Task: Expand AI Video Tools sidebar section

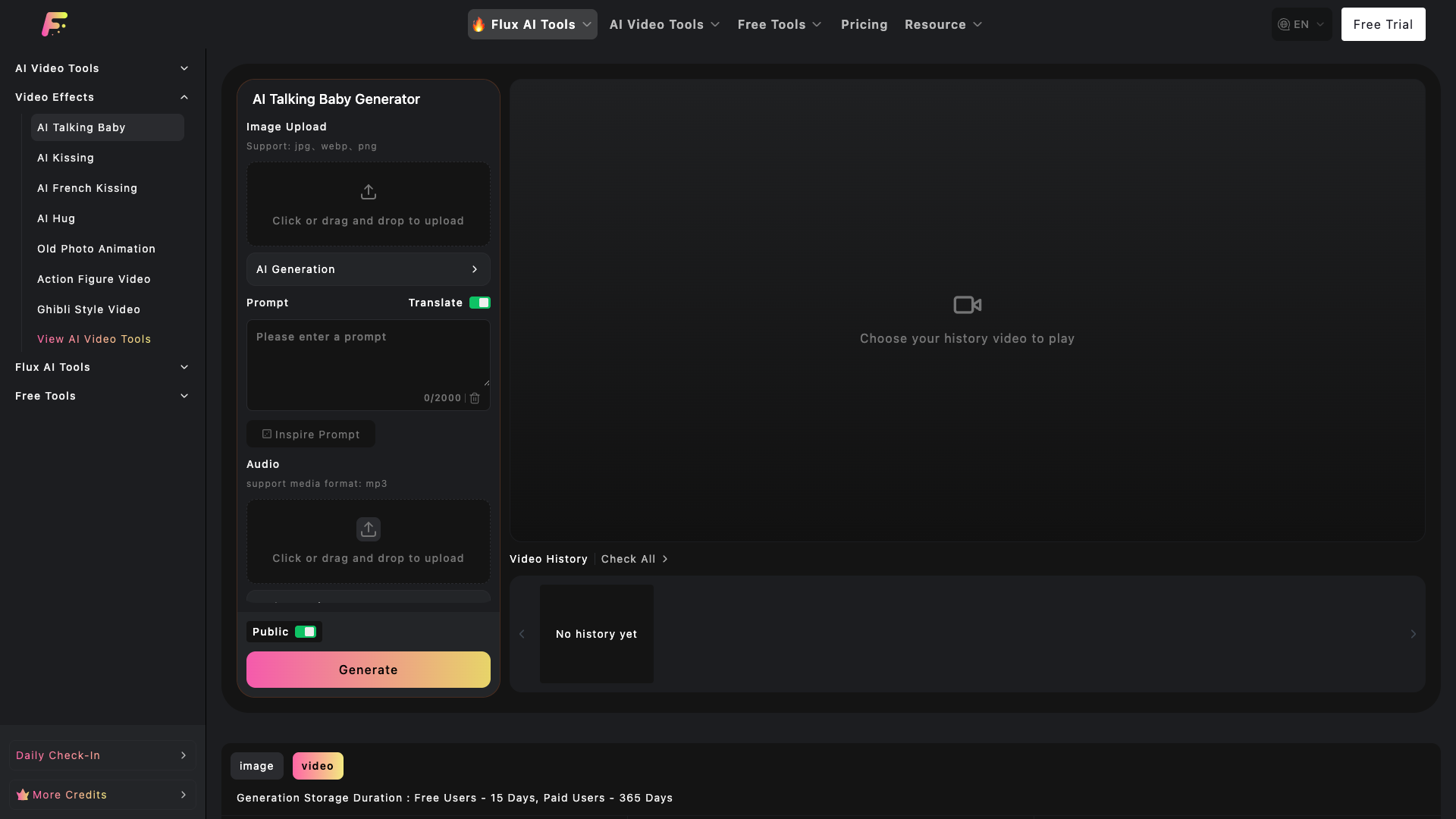Action: pos(102,68)
